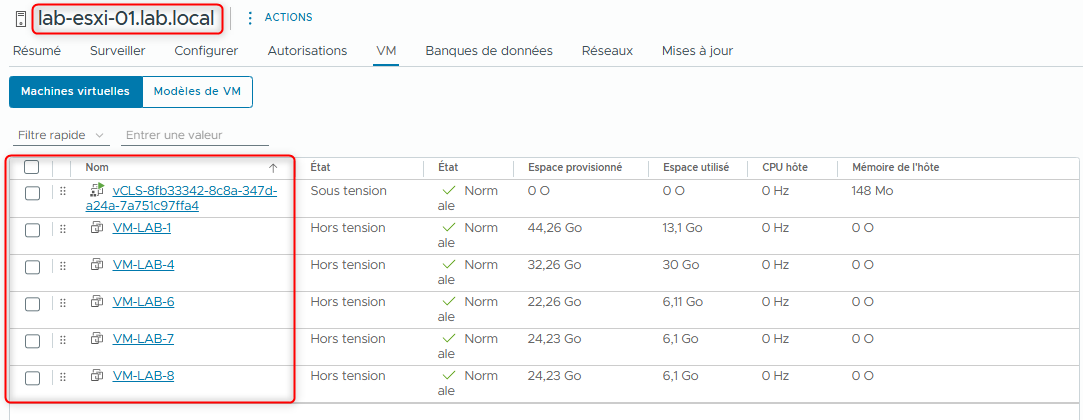Open the VM-LAB-1 link
Screen dimensions: 1083x420
[142, 227]
